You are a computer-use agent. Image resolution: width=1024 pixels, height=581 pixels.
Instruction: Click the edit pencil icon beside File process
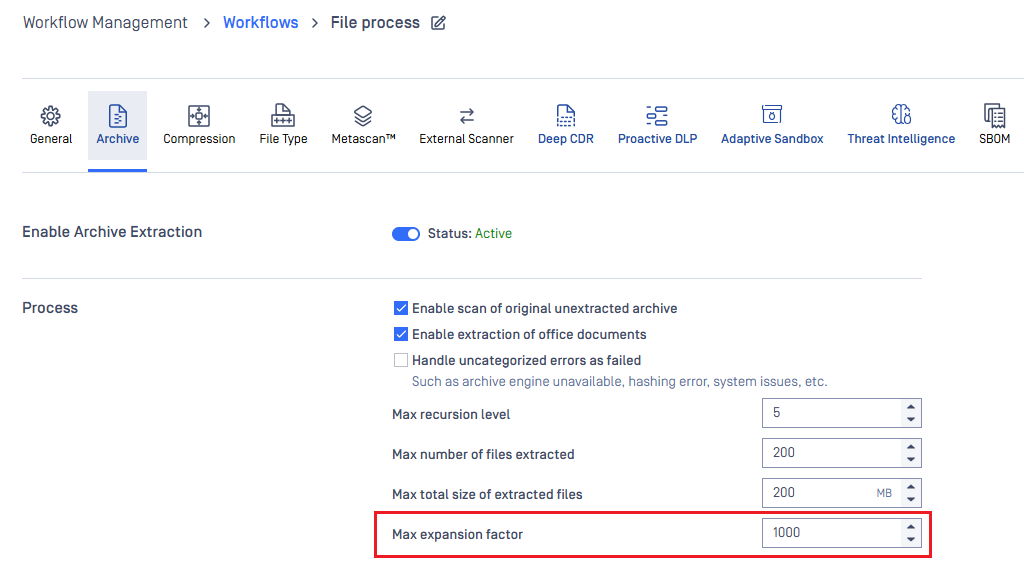coord(438,23)
